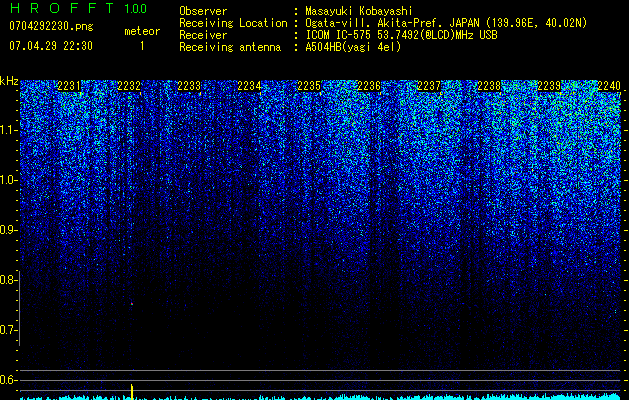The width and height of the screenshot is (629, 400).
Task: Click the meteor count value 1
Action: point(142,46)
